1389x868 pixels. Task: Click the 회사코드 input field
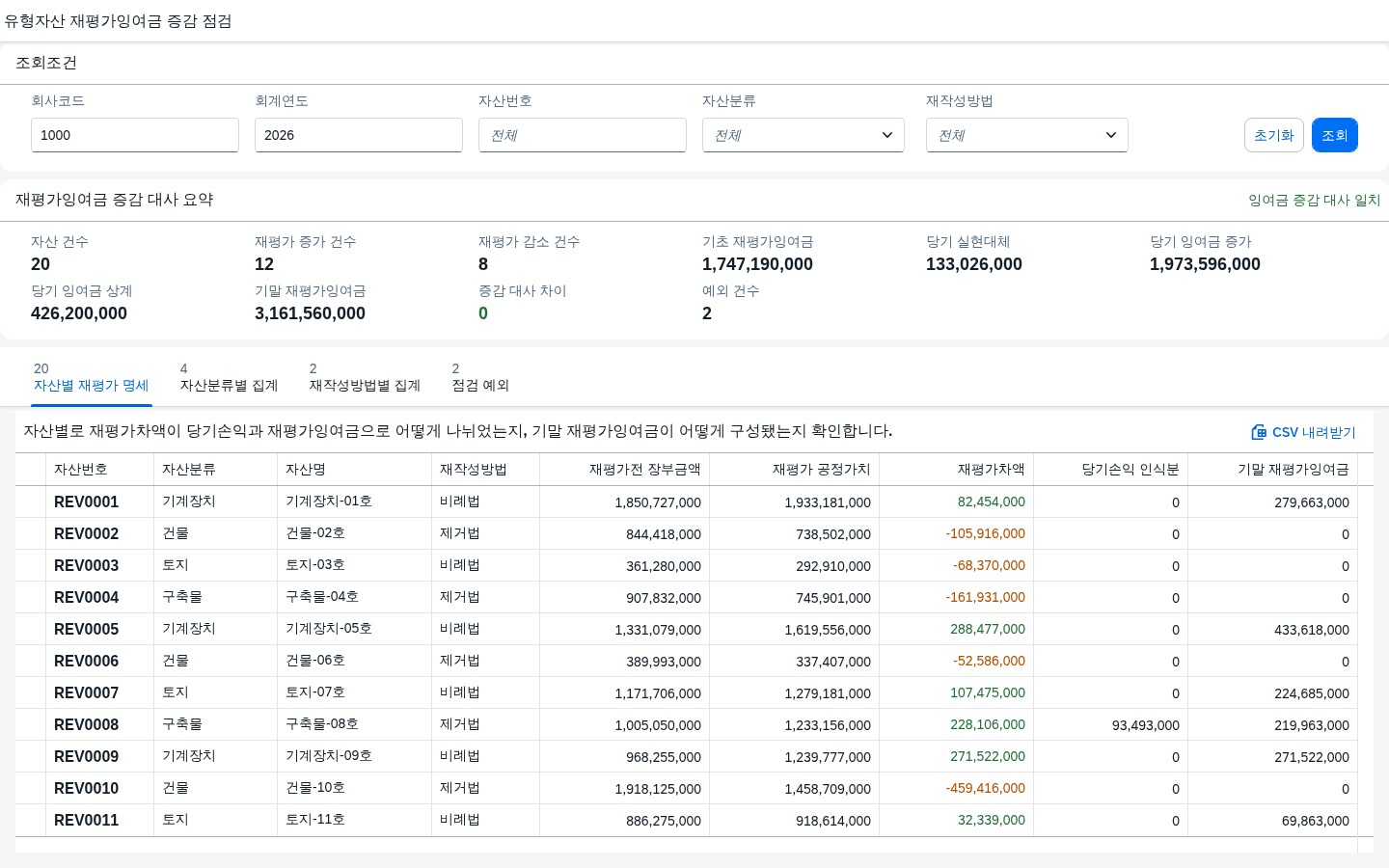(135, 135)
